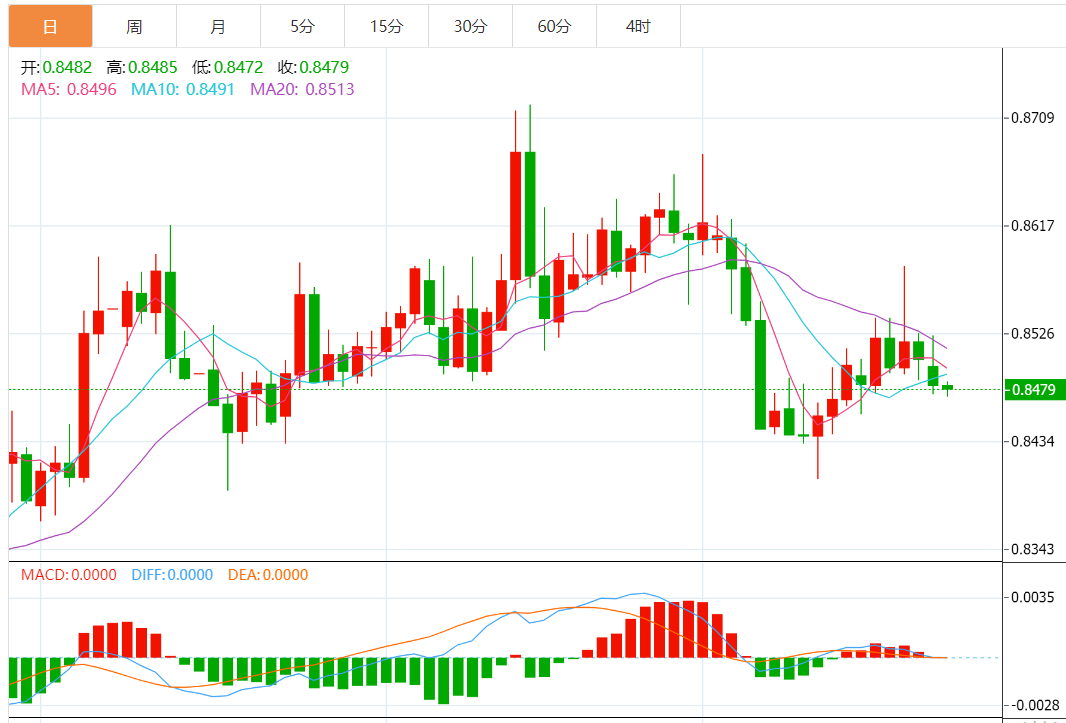Screen dimensions: 1066x723
Task: Click the low price 低:0.8472
Action: tap(227, 67)
